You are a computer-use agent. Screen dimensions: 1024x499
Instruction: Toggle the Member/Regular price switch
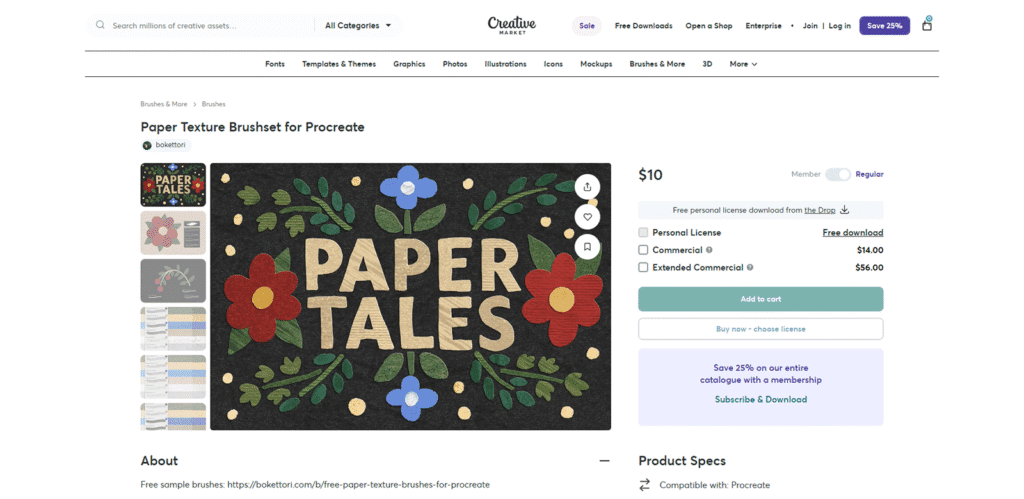click(x=838, y=174)
